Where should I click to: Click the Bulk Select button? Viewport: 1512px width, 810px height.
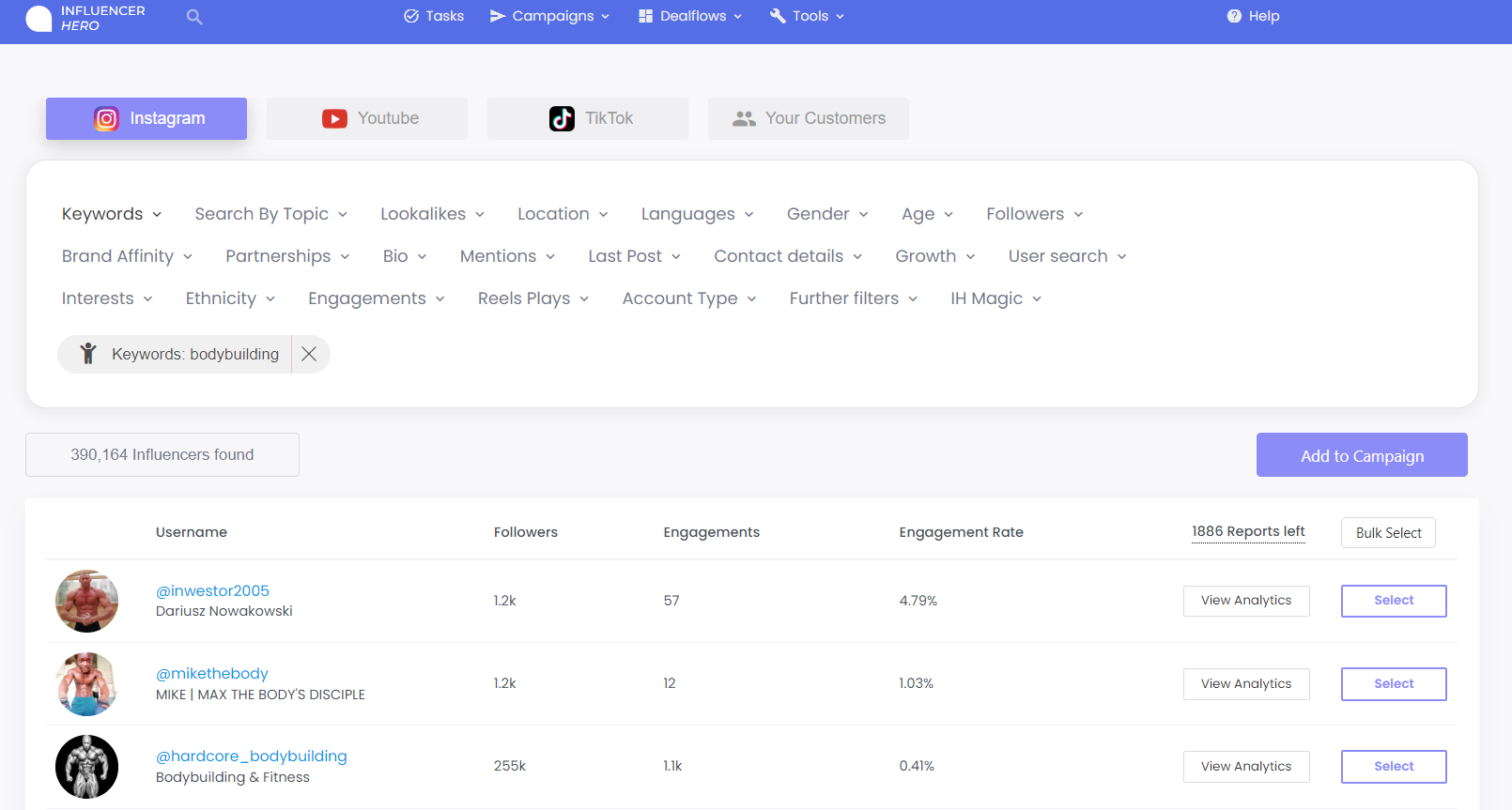point(1388,533)
